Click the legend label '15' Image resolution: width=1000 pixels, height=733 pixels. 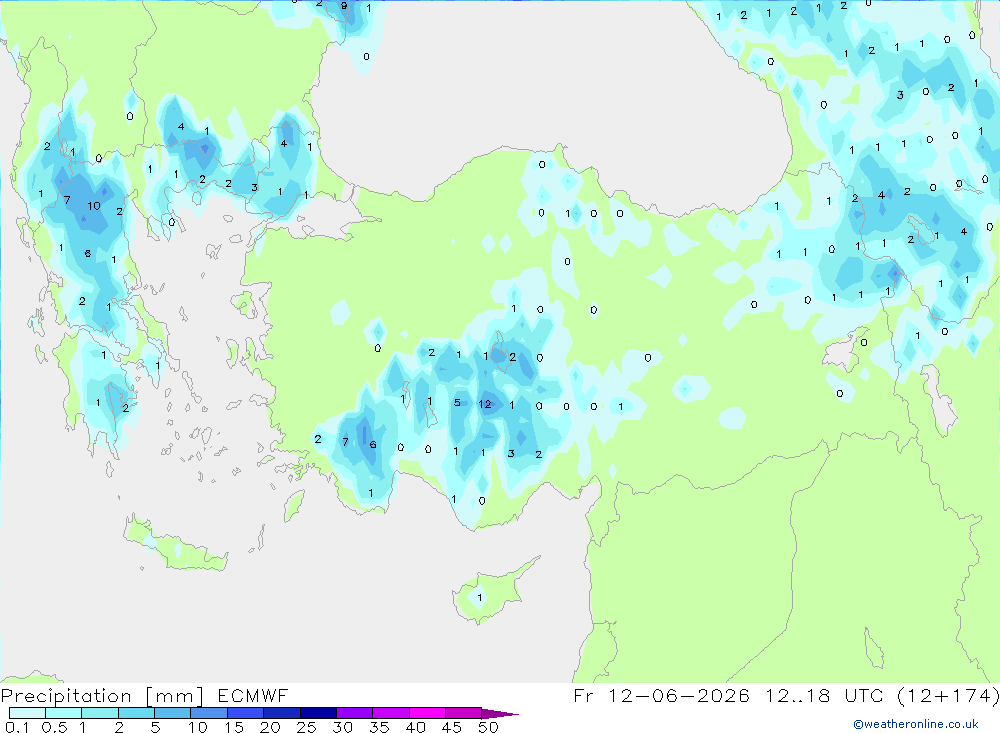click(234, 727)
